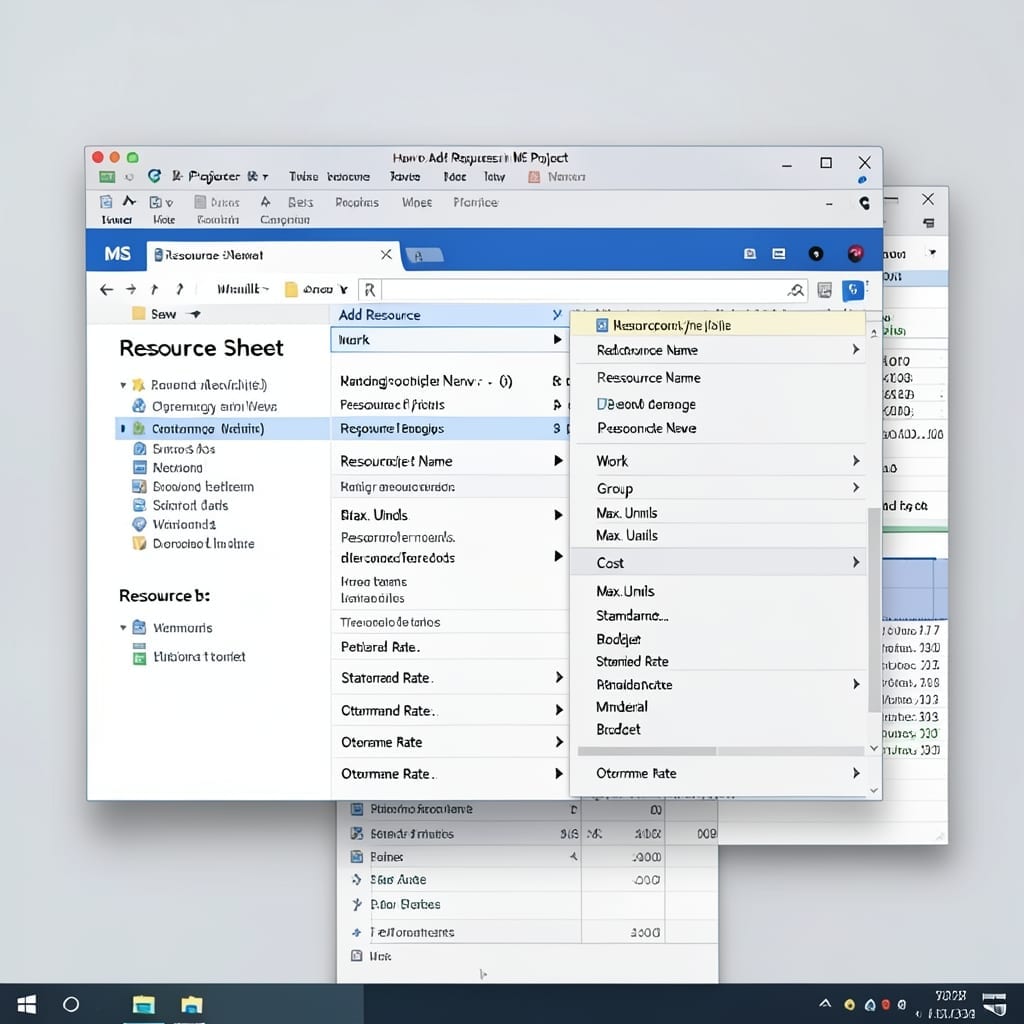The image size is (1024, 1024).
Task: Open the Plonice ribbon tab
Action: click(476, 202)
